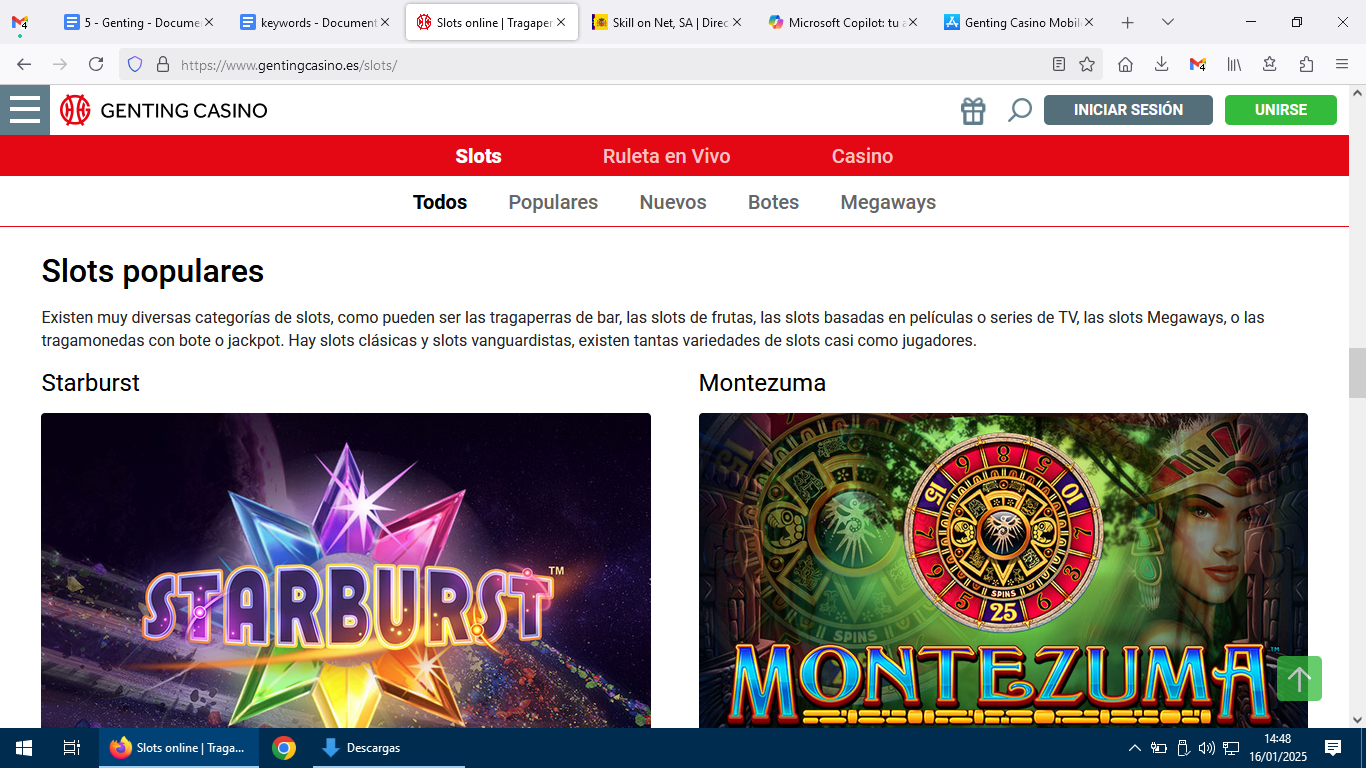Expand the list all tabs chevron
The image size is (1366, 768).
(1168, 22)
